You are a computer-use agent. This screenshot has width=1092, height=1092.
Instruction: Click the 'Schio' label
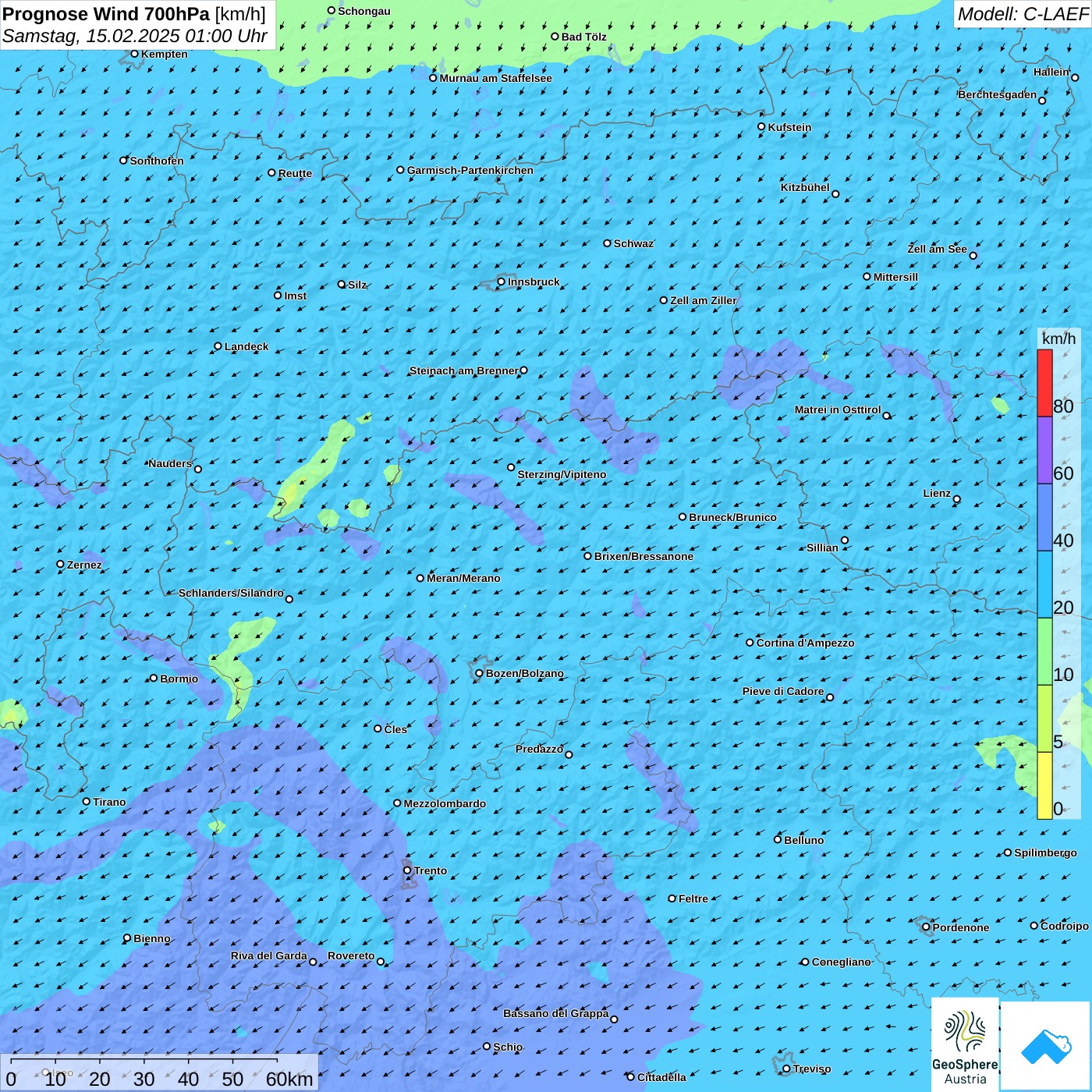pos(508,1047)
